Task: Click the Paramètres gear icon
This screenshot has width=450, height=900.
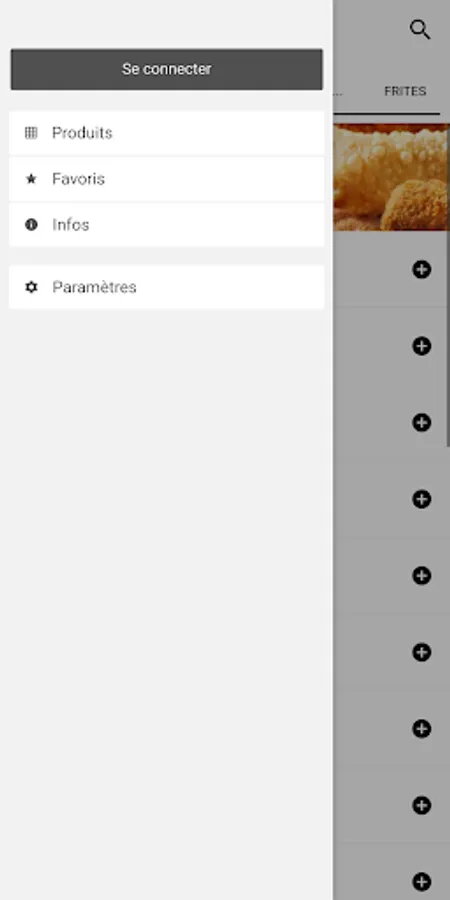Action: pyautogui.click(x=31, y=287)
